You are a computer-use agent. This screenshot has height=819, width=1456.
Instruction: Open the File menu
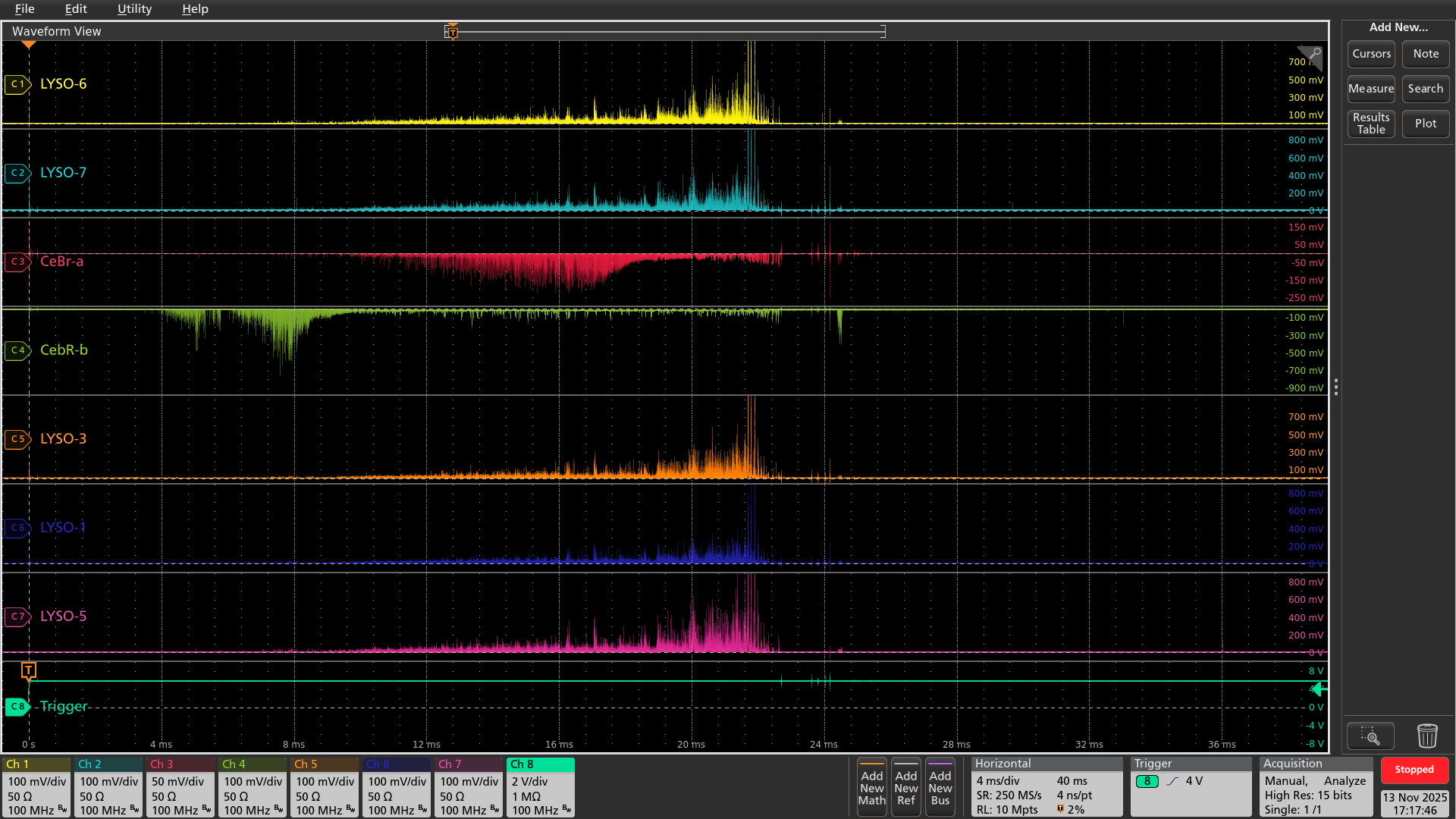tap(24, 9)
